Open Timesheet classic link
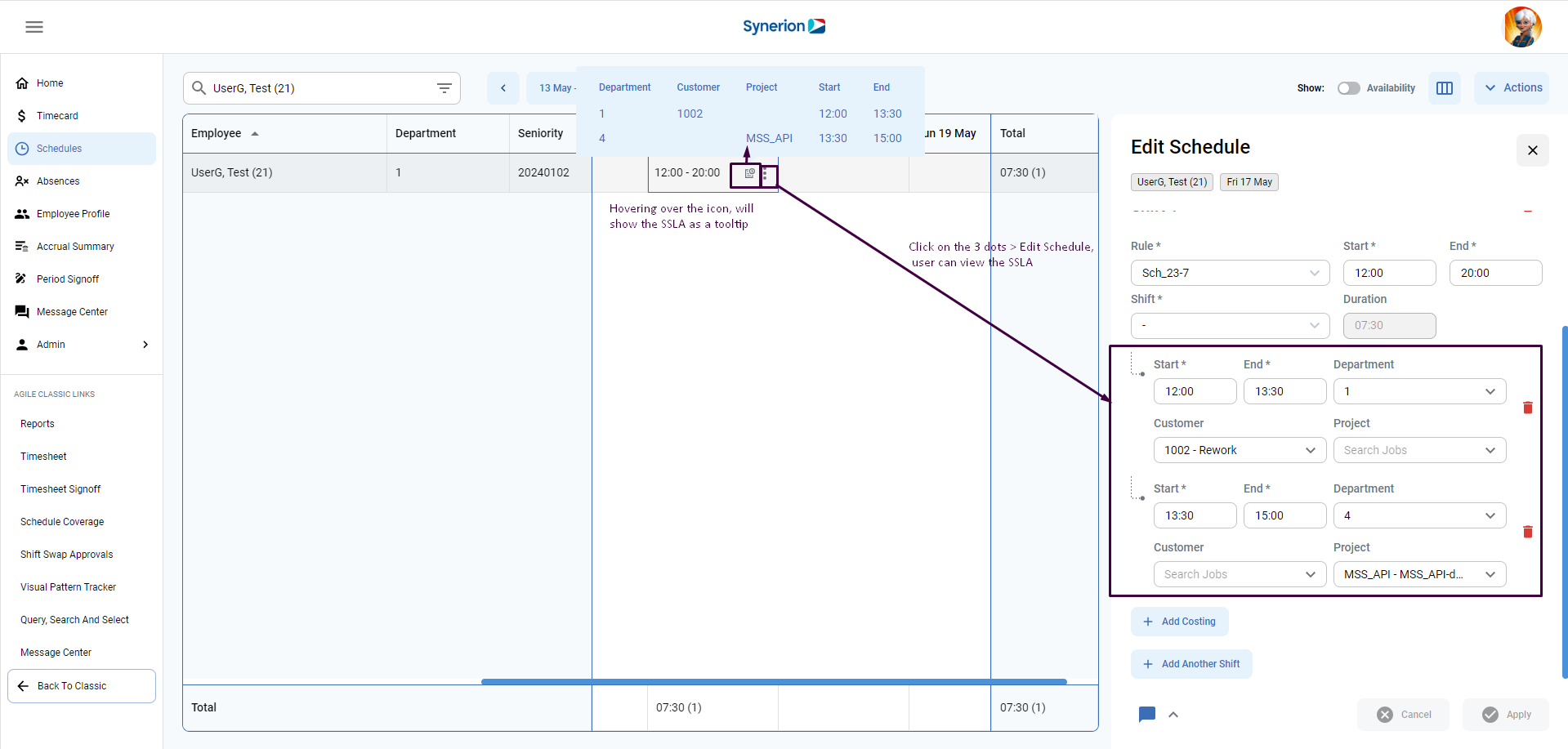 [43, 457]
